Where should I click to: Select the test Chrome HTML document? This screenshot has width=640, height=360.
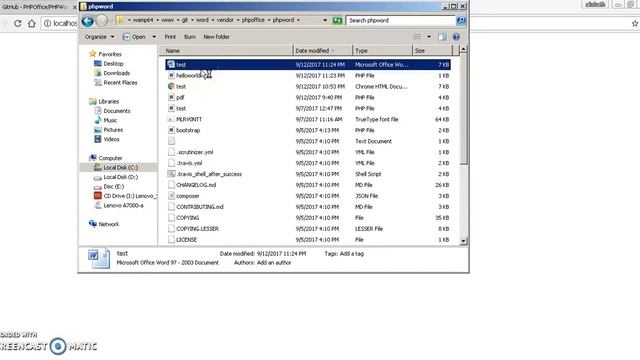pyautogui.click(x=308, y=87)
